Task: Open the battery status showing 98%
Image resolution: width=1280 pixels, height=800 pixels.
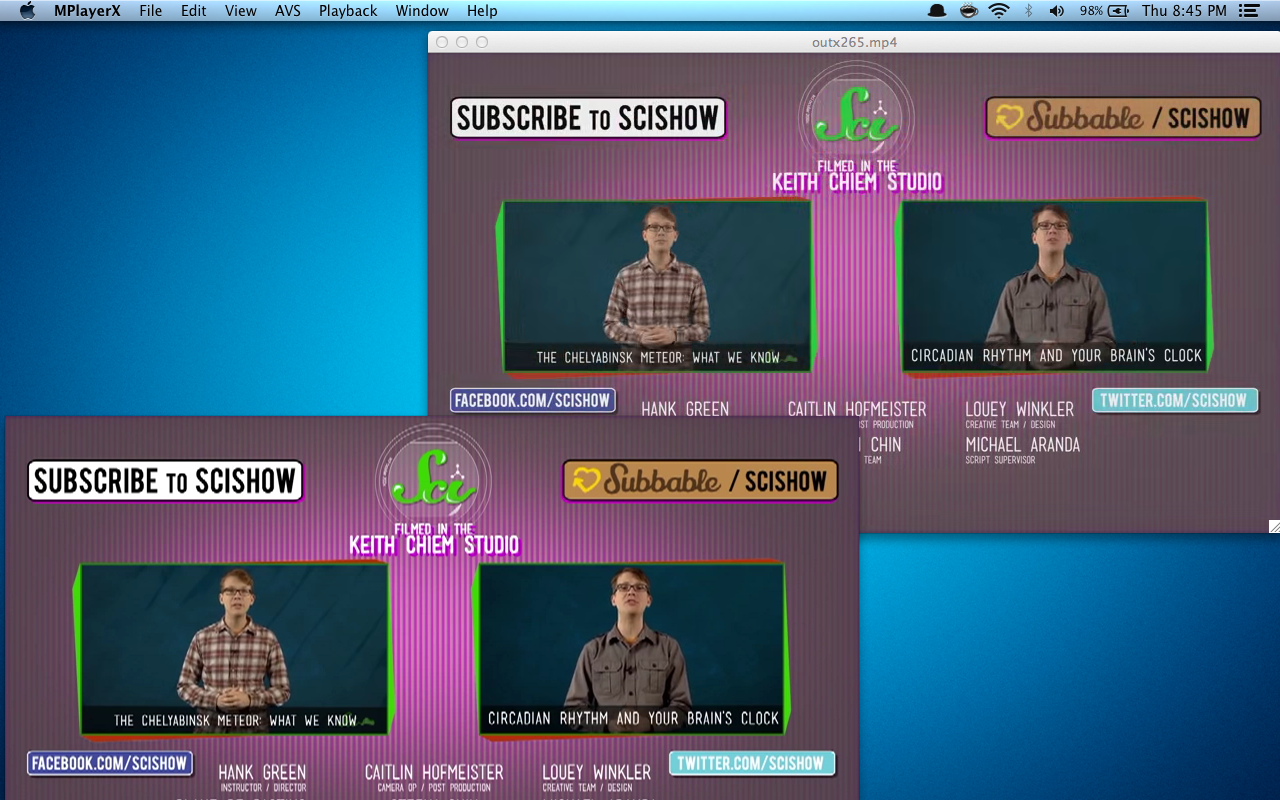Action: pyautogui.click(x=1105, y=11)
